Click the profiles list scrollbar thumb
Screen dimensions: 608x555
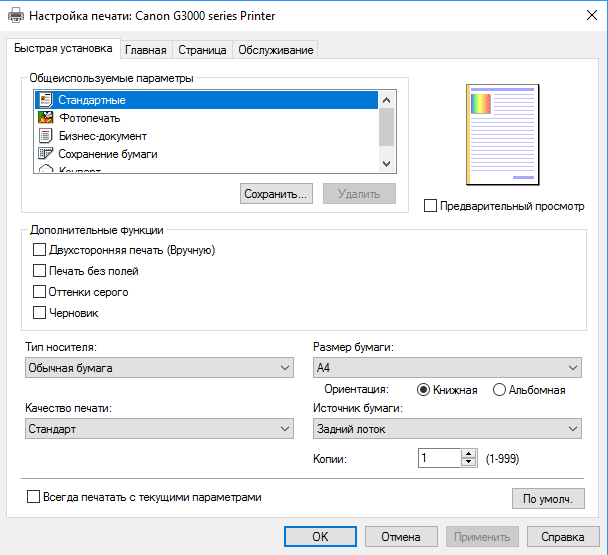[386, 127]
